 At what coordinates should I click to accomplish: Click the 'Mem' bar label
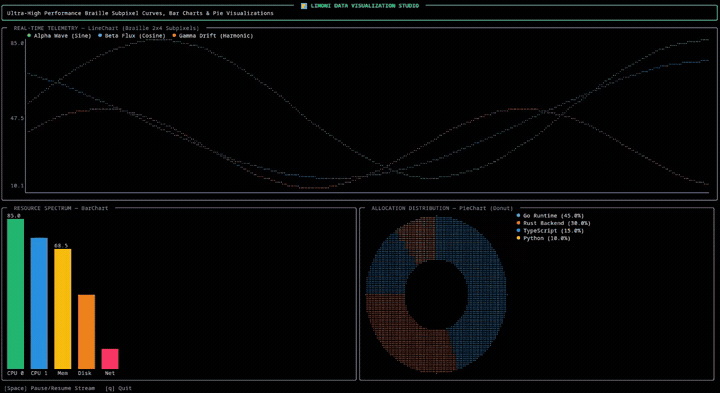pyautogui.click(x=62, y=373)
